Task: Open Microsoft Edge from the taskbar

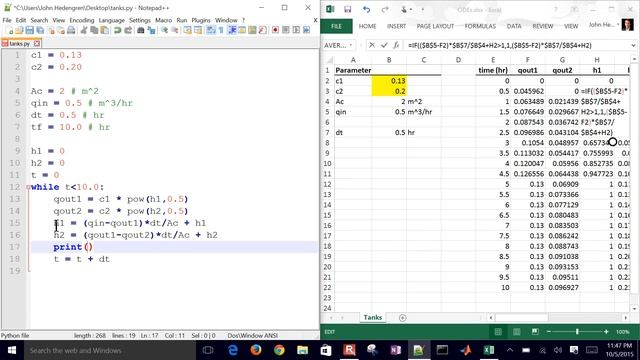Action: tap(233, 350)
